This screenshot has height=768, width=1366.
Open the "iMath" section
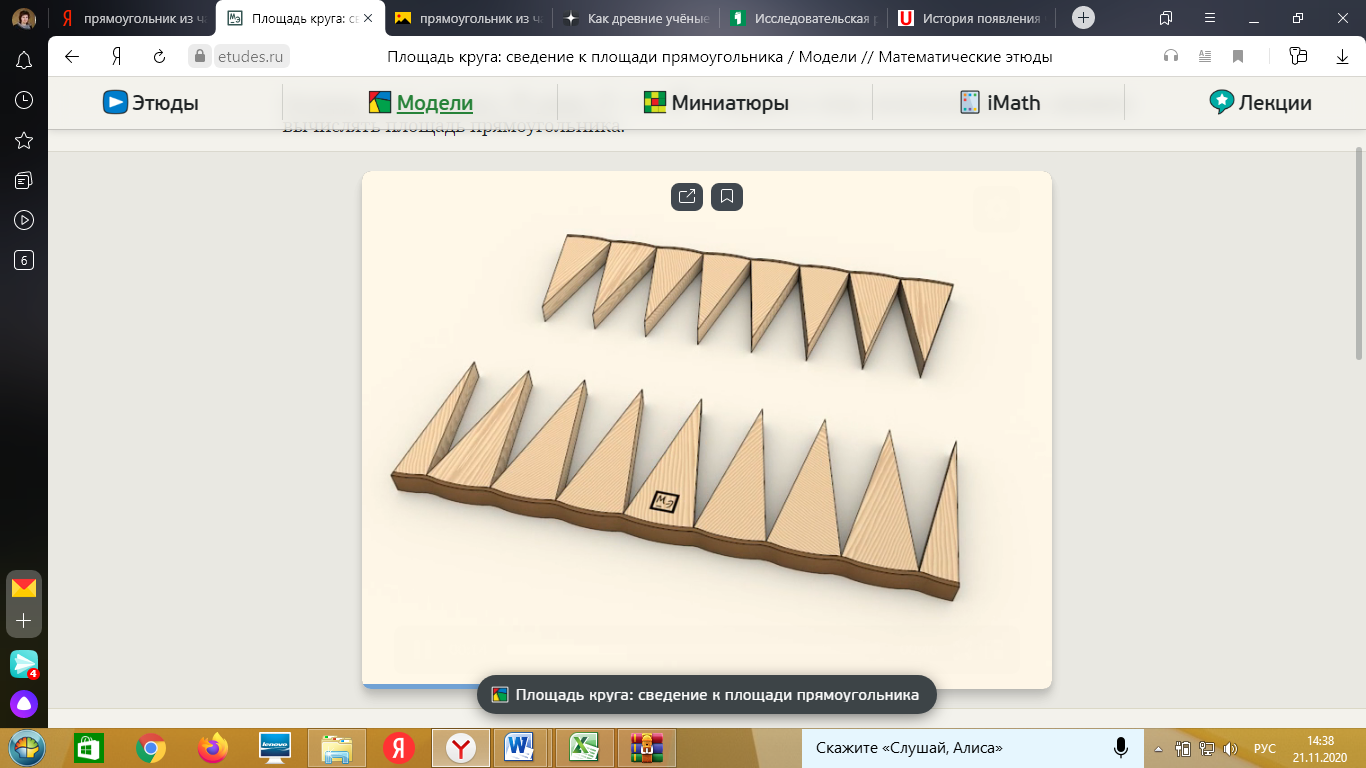tap(1000, 102)
